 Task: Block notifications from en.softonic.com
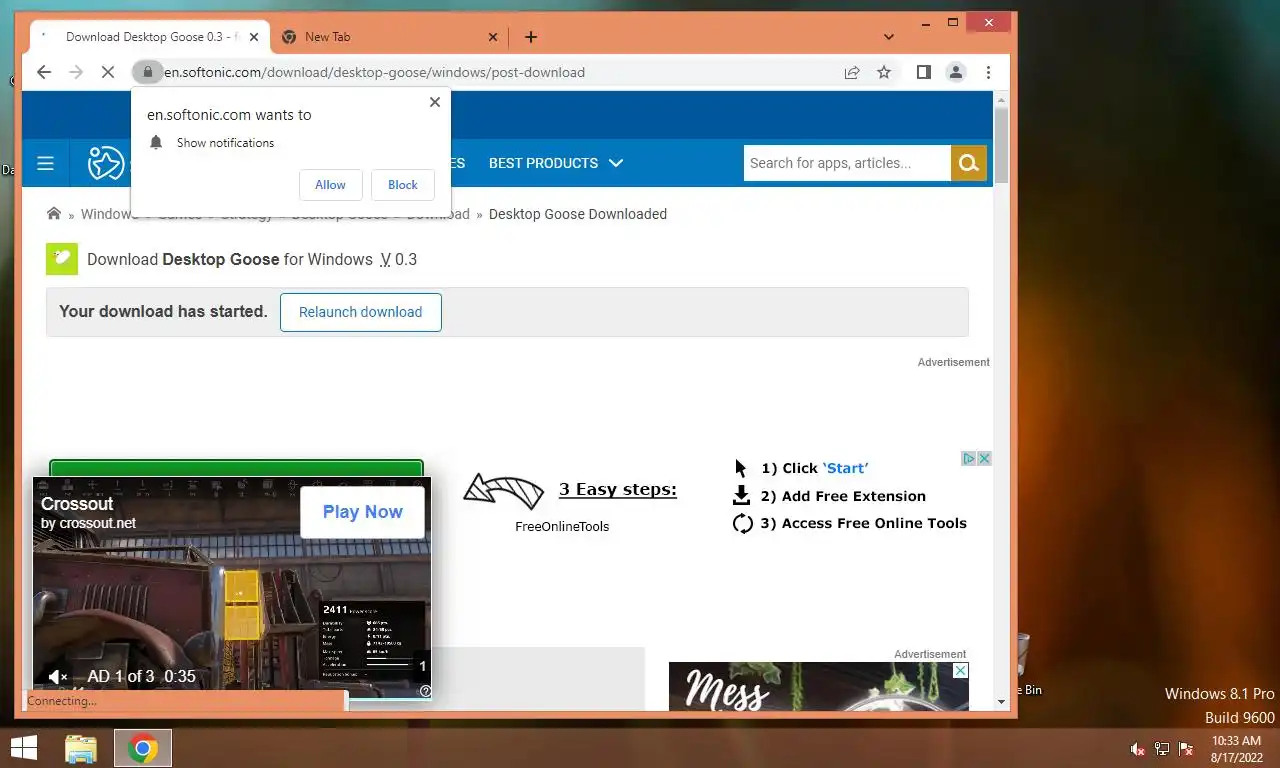403,185
